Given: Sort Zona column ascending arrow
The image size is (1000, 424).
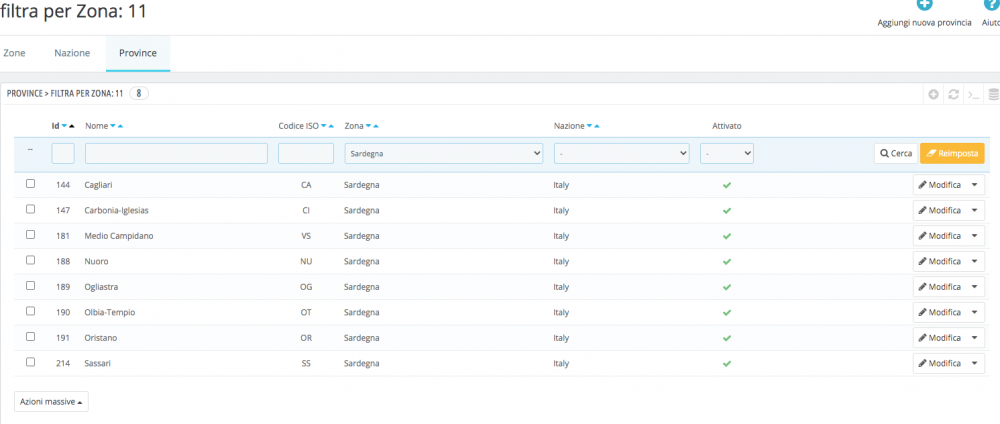Looking at the screenshot, I should point(376,126).
